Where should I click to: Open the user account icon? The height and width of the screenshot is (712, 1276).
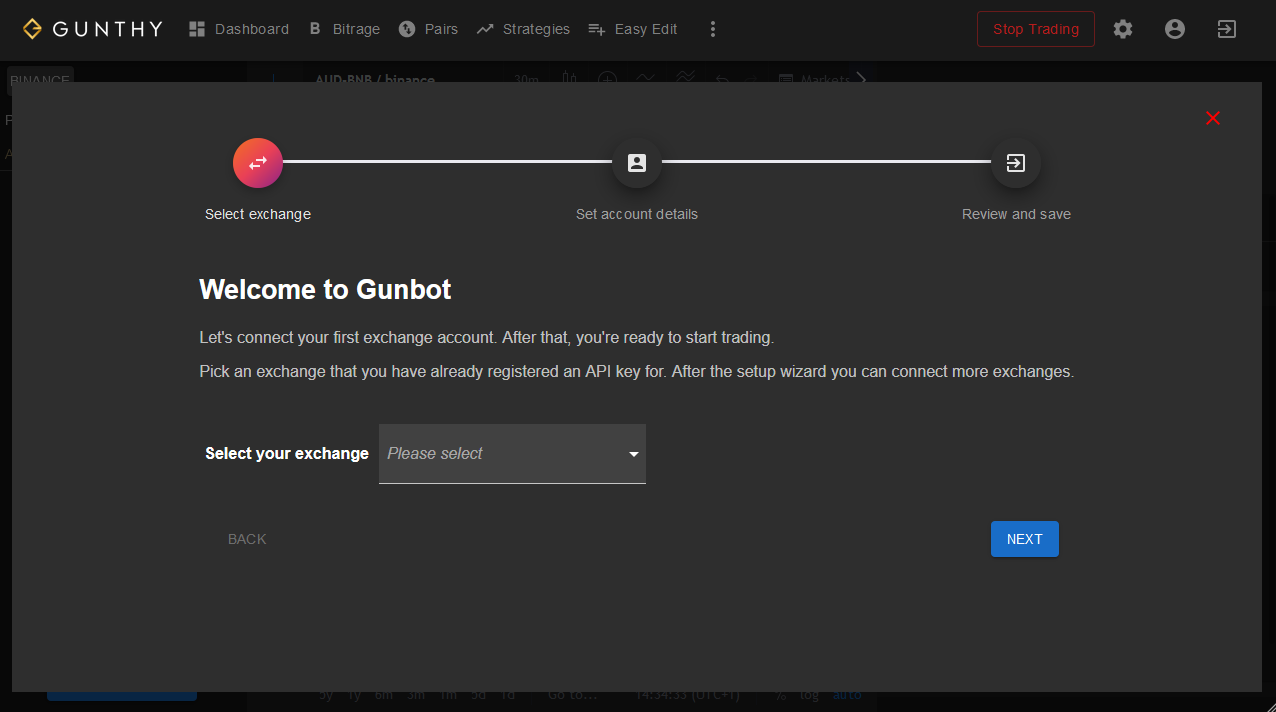click(x=1175, y=29)
